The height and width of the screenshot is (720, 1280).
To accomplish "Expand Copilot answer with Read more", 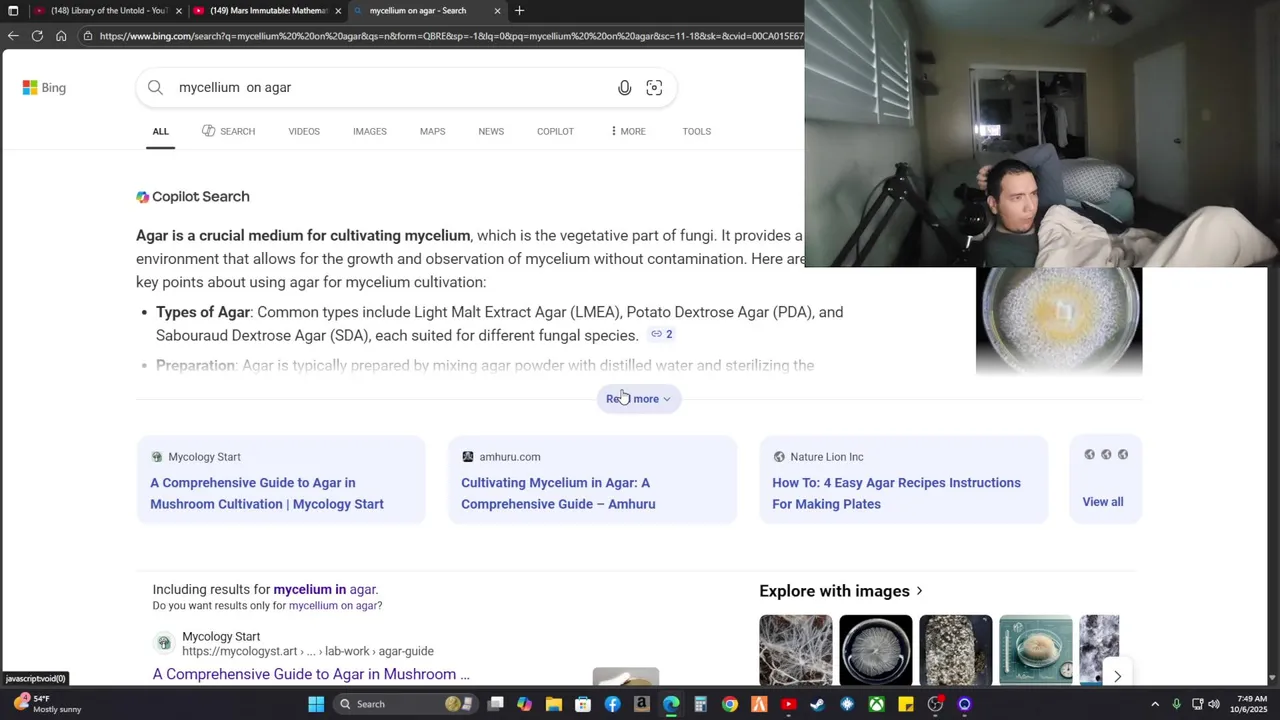I will pyautogui.click(x=638, y=399).
